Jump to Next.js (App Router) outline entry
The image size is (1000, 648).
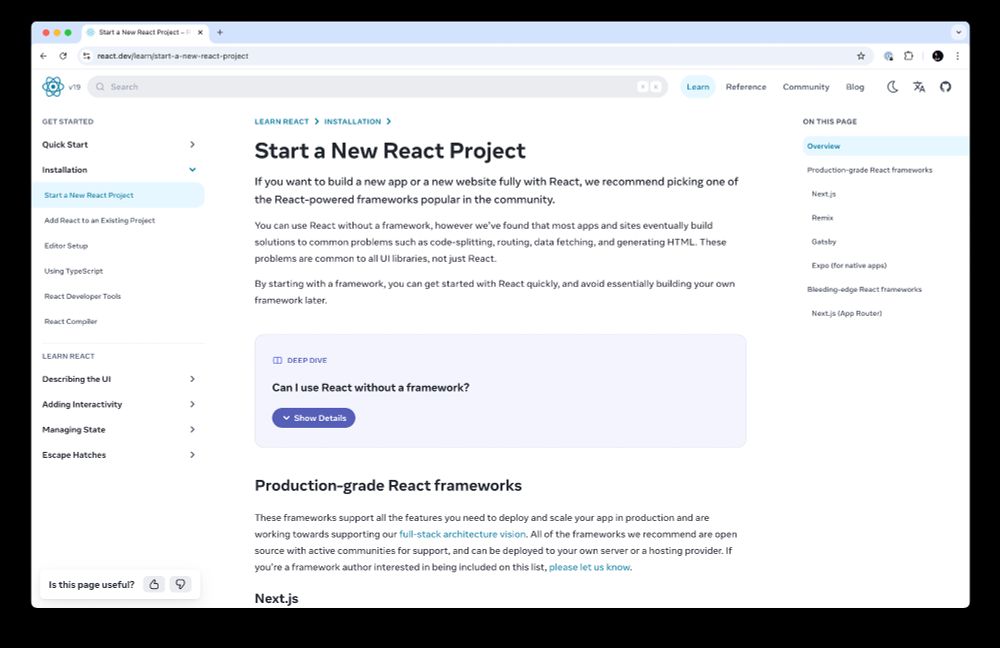[846, 313]
